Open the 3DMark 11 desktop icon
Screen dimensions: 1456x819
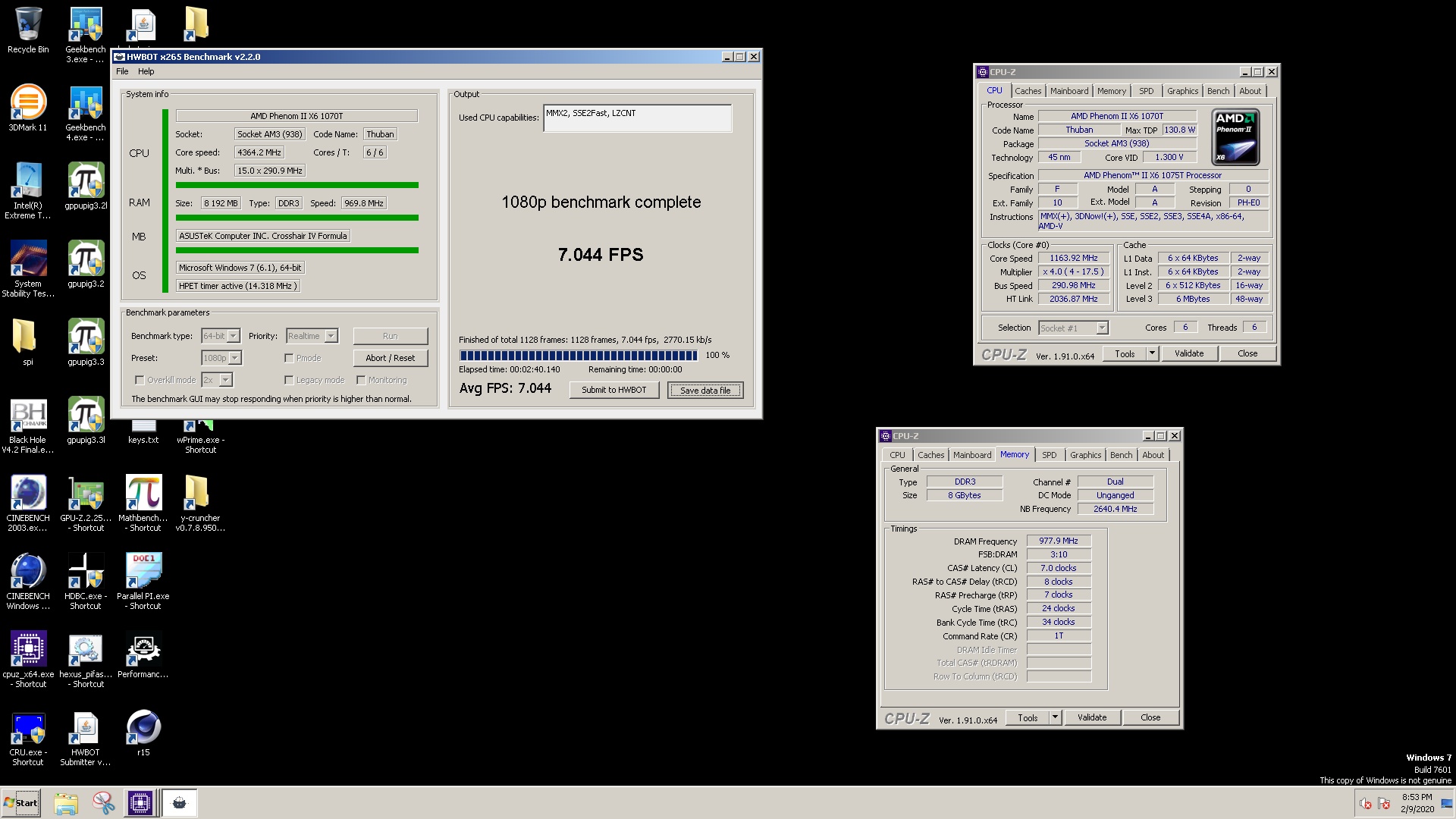28,108
